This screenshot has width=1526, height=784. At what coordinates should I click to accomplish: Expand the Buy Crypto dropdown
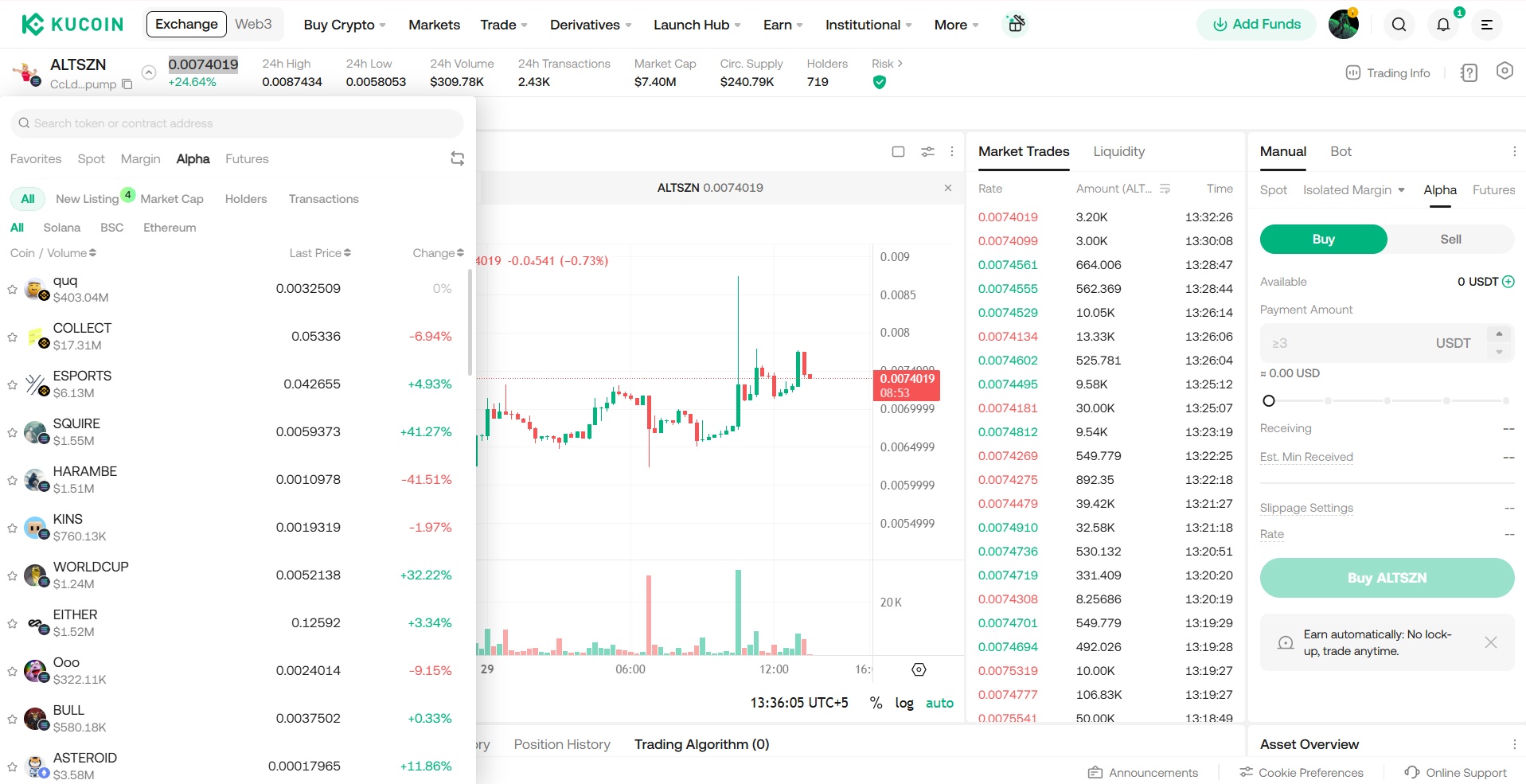coord(345,25)
